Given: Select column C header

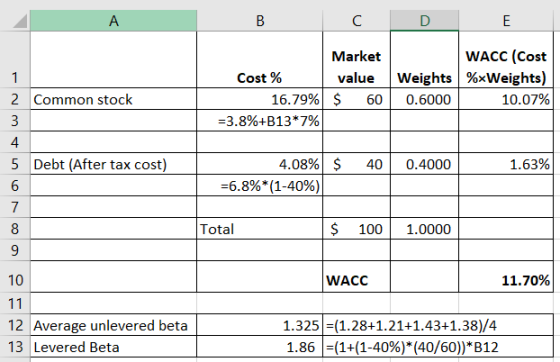Looking at the screenshot, I should (x=356, y=21).
